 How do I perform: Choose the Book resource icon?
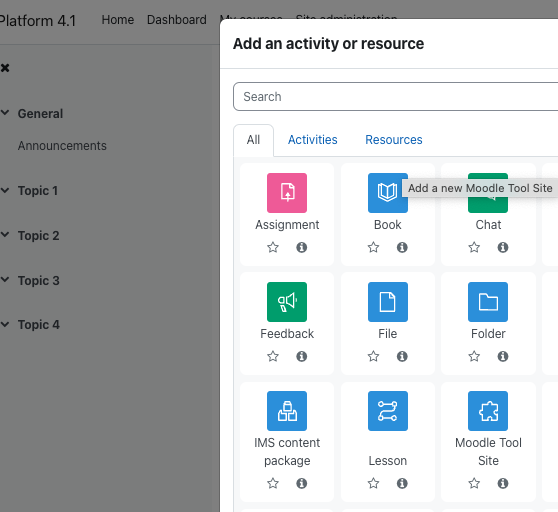tap(388, 193)
